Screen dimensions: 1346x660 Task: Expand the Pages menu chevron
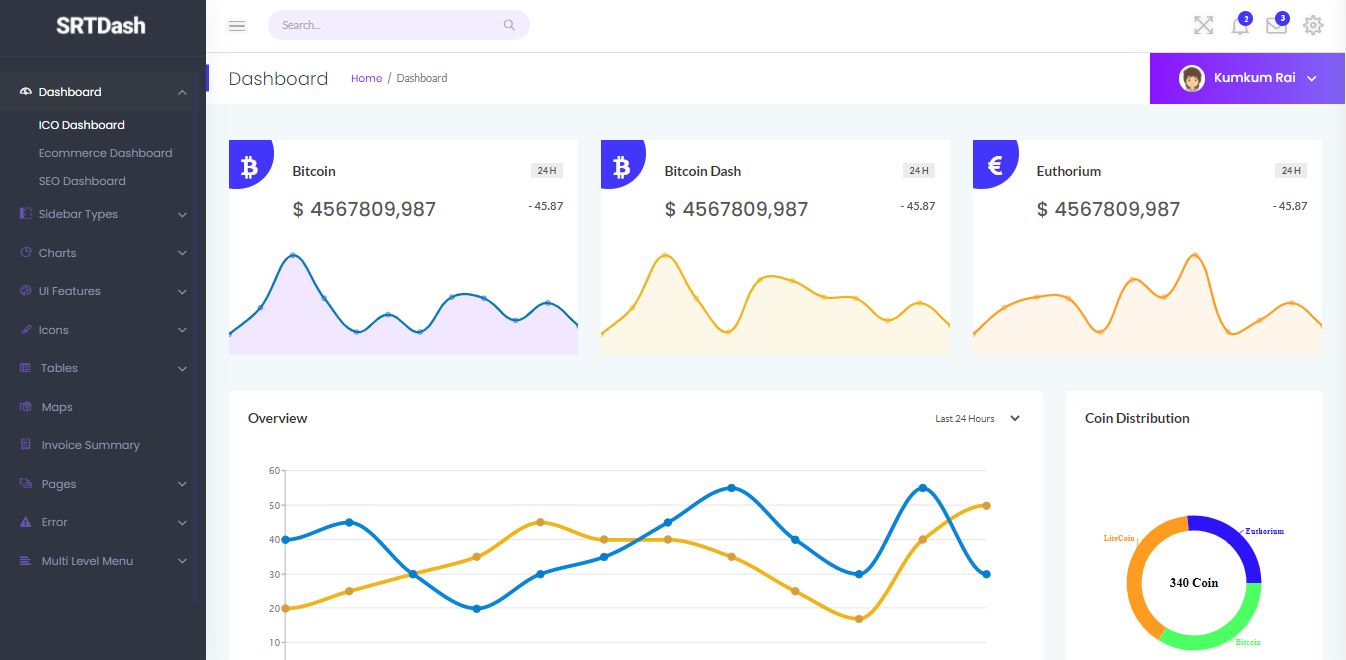coord(182,484)
